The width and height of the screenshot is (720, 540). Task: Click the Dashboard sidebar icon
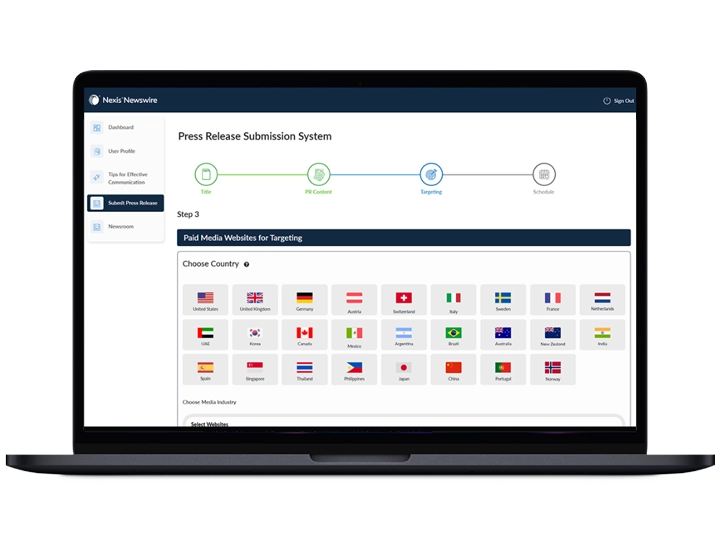[97, 128]
